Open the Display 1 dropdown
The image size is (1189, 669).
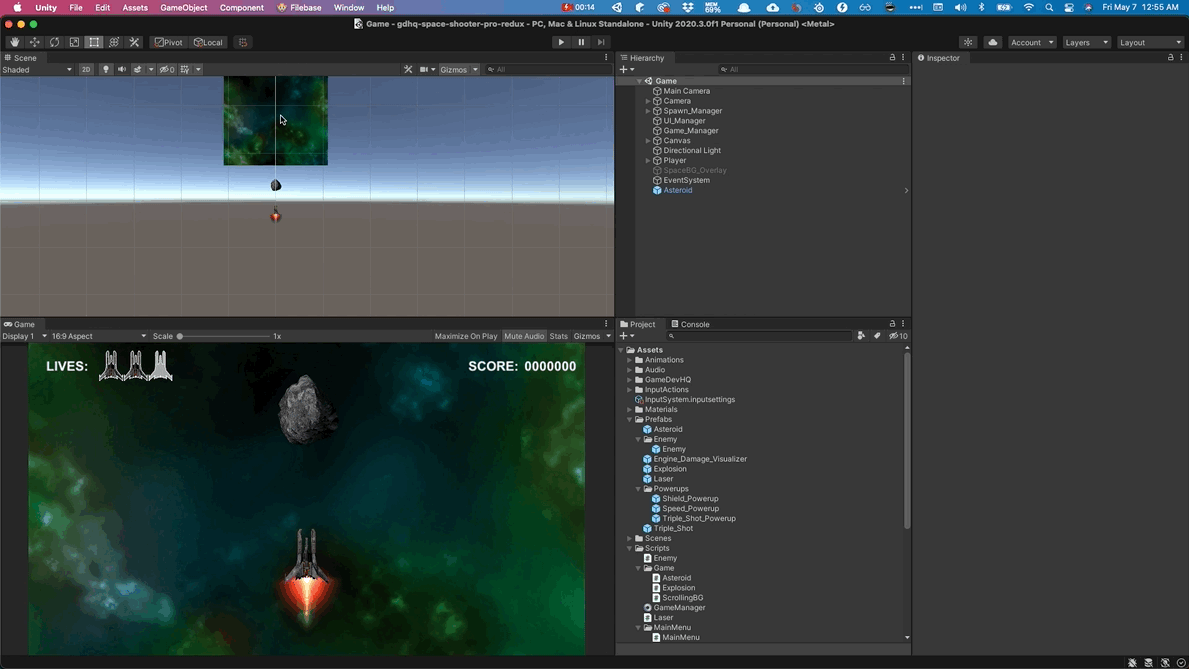pos(24,336)
